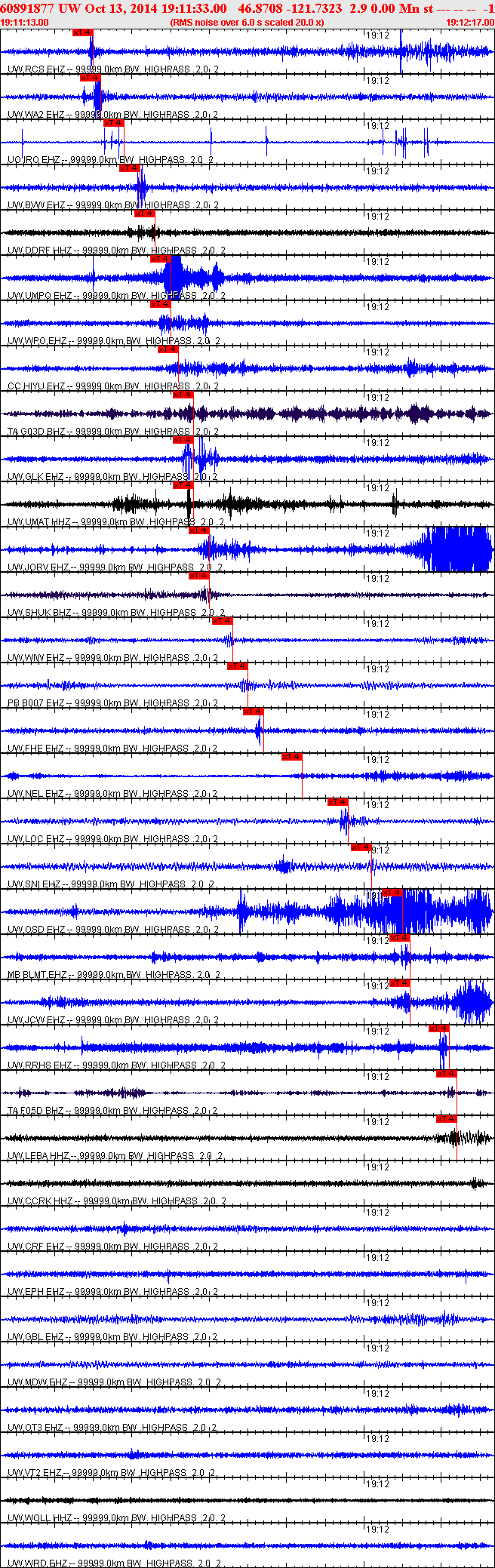This screenshot has width=495, height=1568.
Task: Click the UW.WIW EHZ station label
Action: pos(36,658)
